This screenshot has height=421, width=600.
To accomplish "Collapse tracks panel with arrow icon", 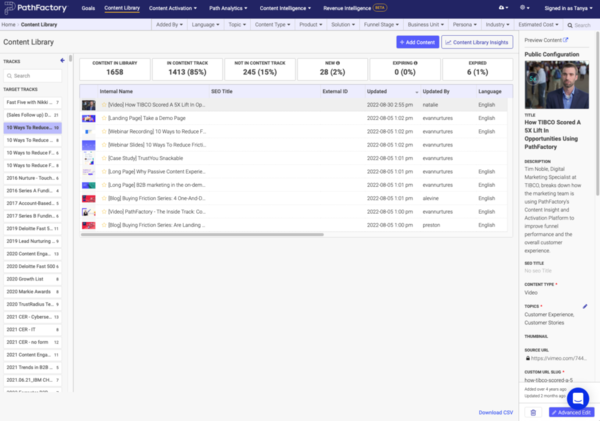I will click(x=62, y=60).
